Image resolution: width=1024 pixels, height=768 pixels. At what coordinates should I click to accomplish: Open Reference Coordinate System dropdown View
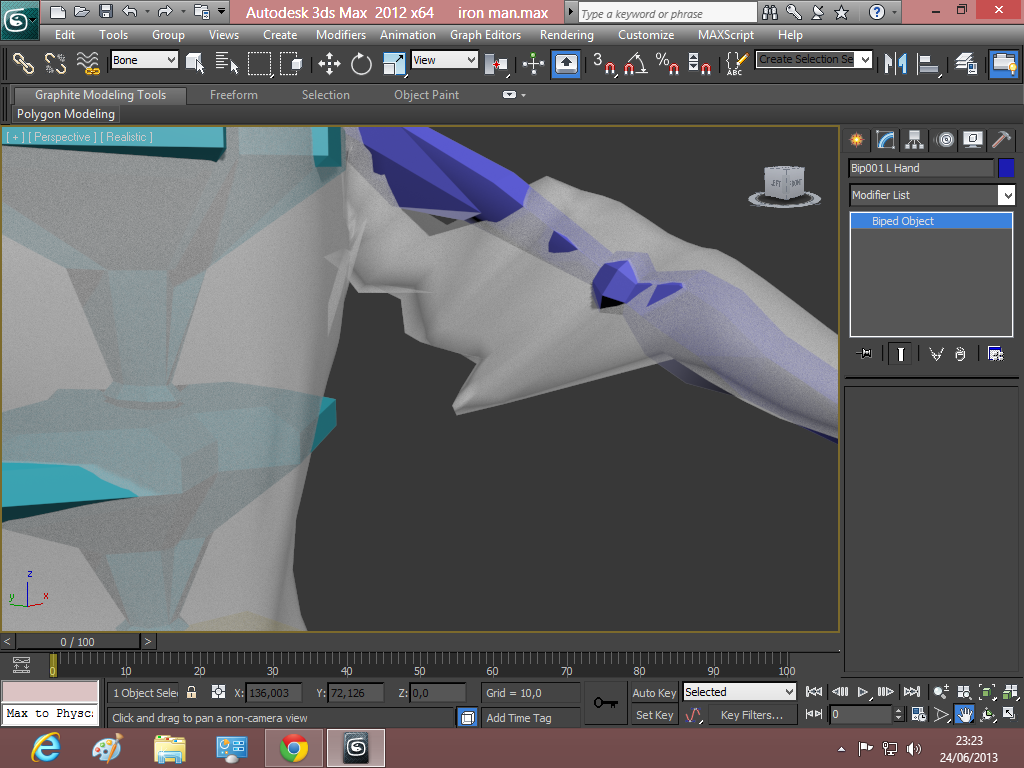tap(444, 60)
